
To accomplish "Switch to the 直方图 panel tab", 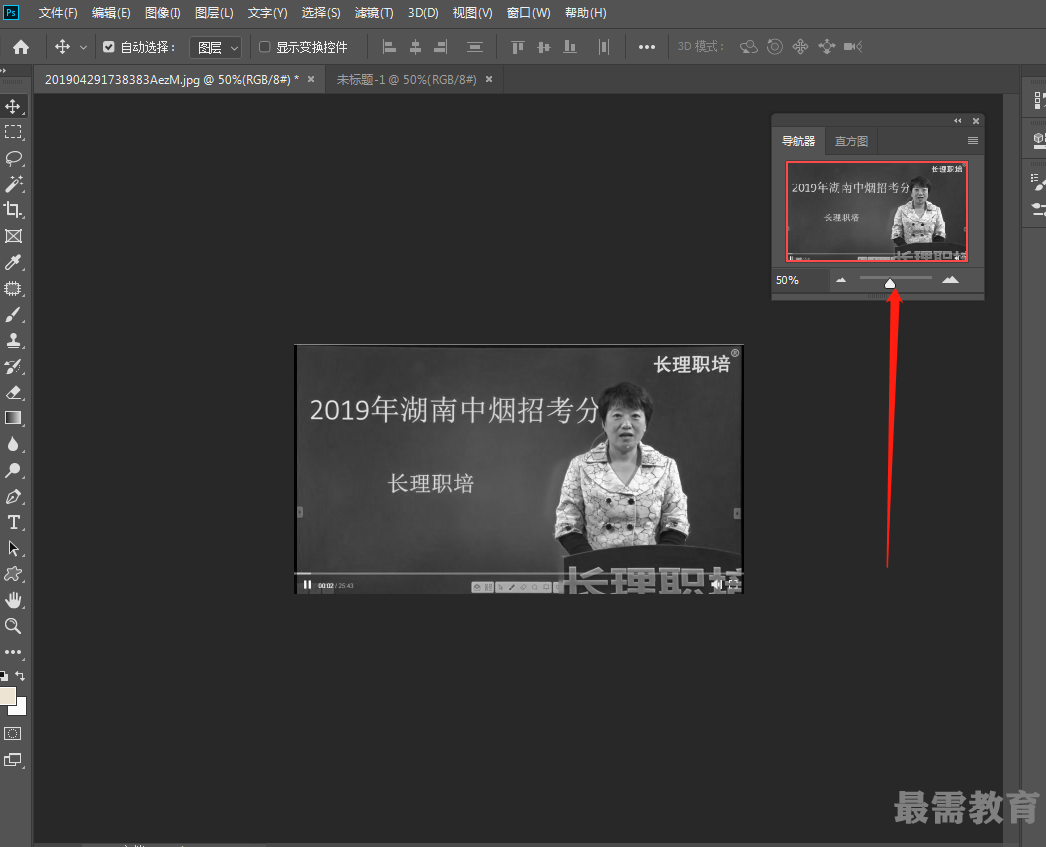I will (x=851, y=141).
